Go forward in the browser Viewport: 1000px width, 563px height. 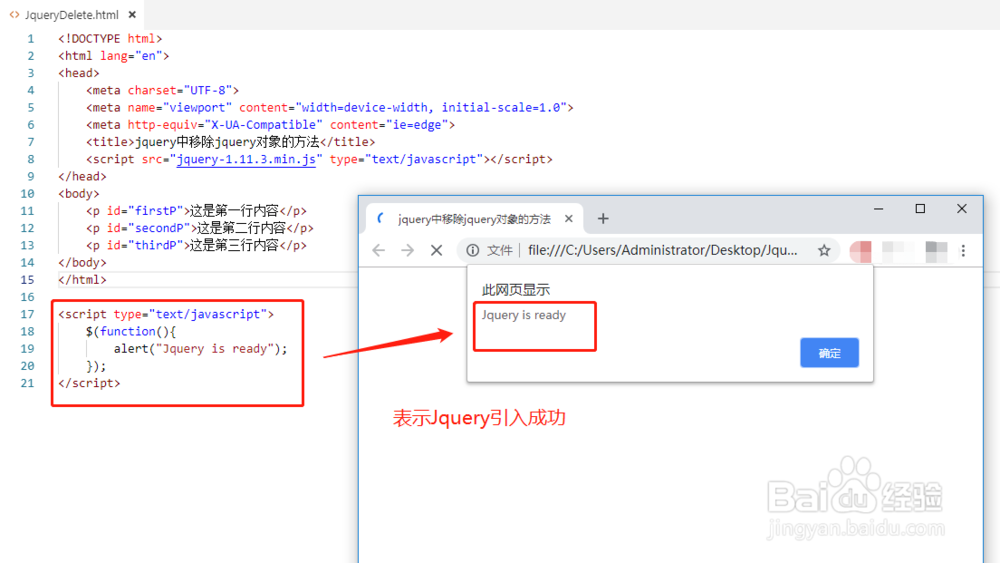click(x=408, y=251)
